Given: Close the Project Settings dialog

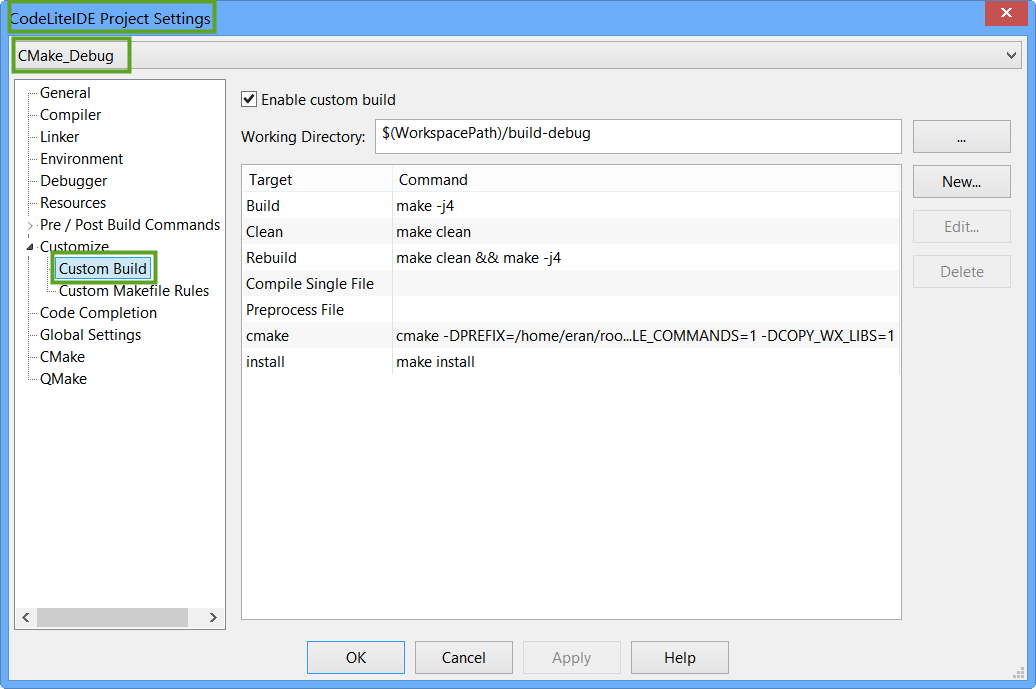Looking at the screenshot, I should pos(1006,13).
